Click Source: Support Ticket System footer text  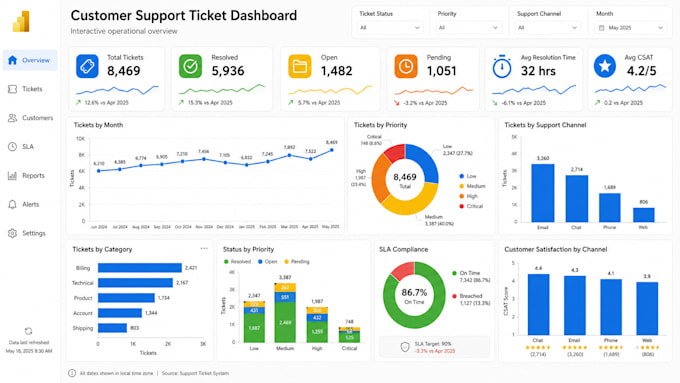coord(195,373)
